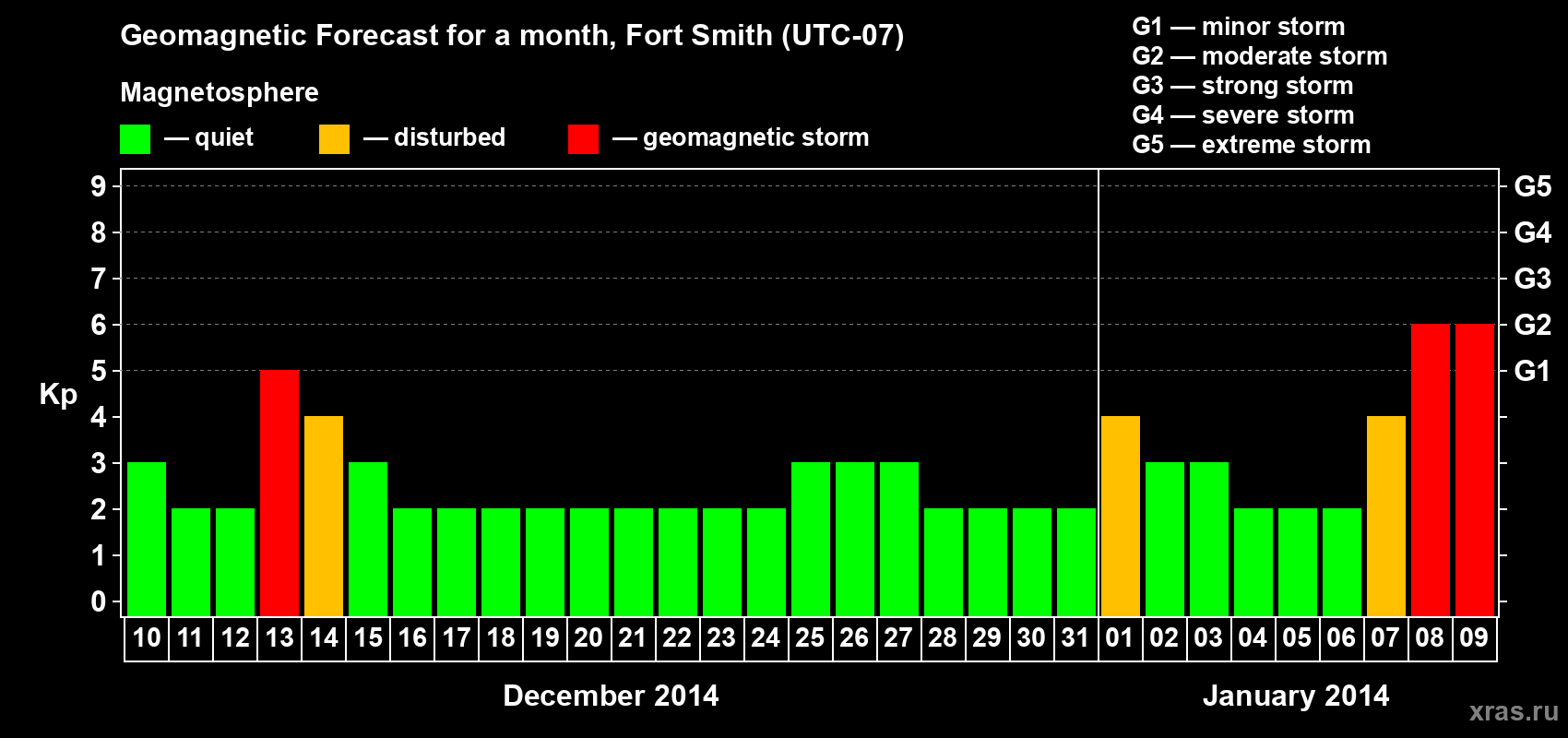Select the orange bar for January 01
This screenshot has height=738, width=1568.
tap(1121, 517)
